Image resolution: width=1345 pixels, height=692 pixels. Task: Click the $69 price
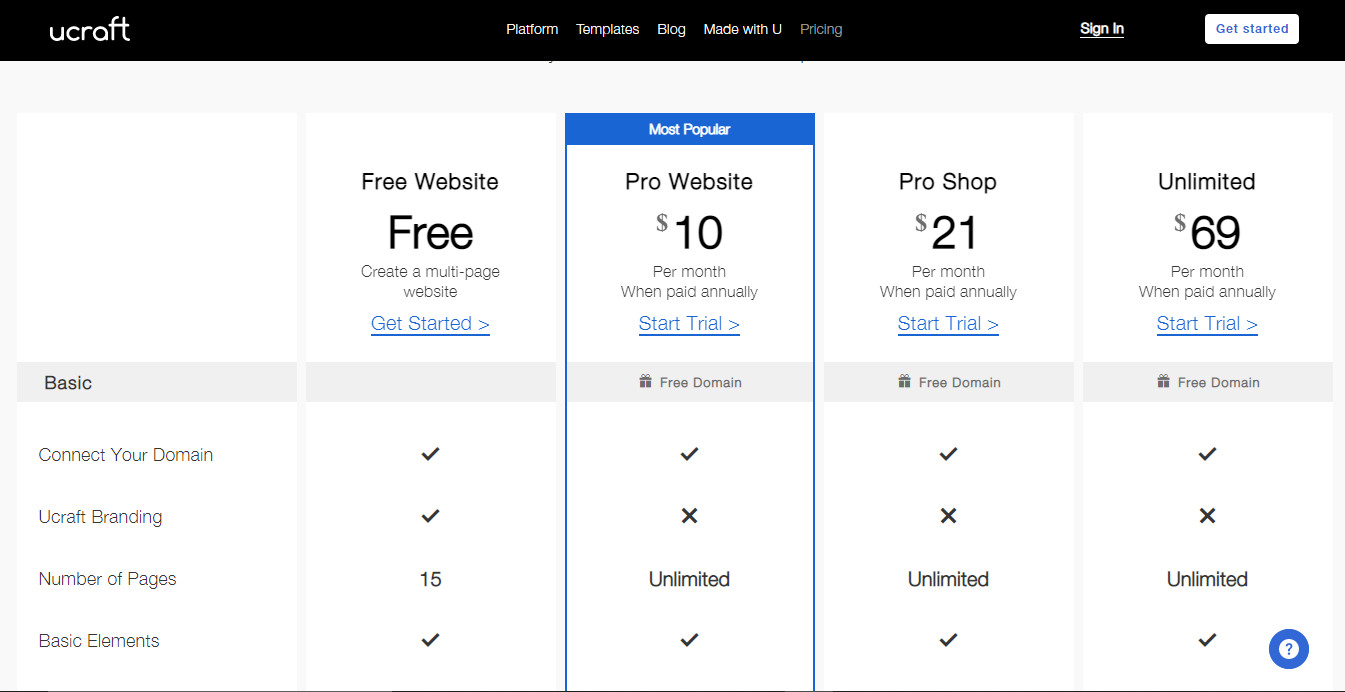1207,233
